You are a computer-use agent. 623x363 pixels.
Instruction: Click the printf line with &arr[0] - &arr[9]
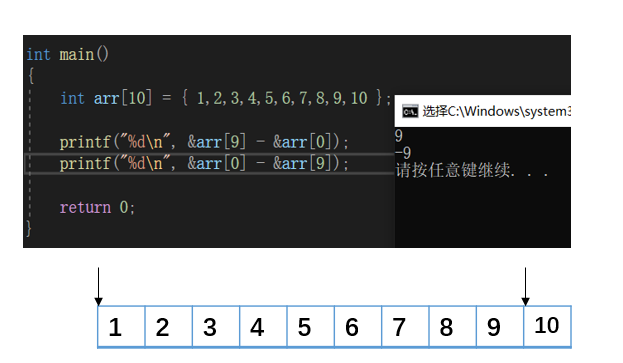point(204,163)
